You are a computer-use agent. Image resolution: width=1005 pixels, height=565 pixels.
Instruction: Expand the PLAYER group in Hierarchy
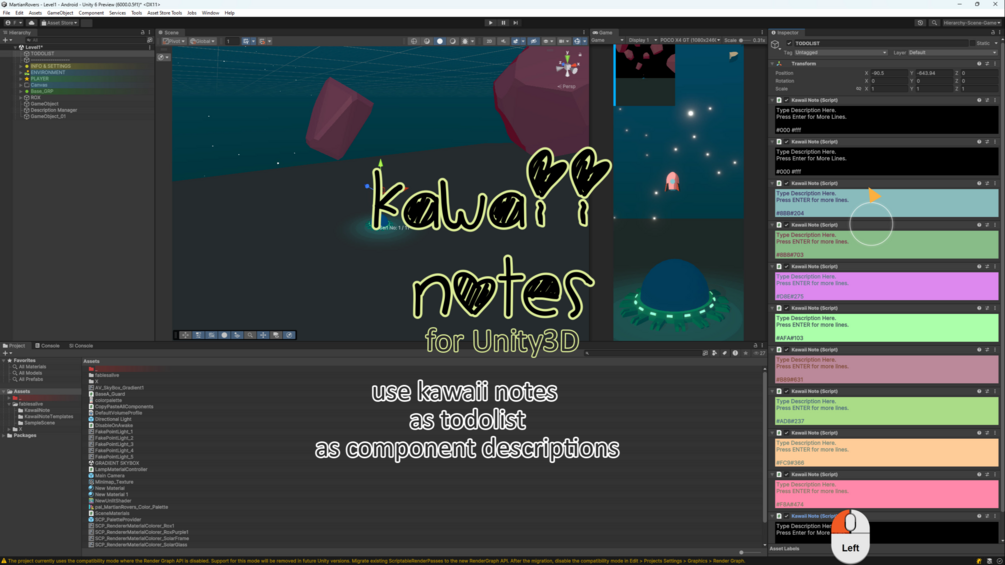[x=21, y=79]
